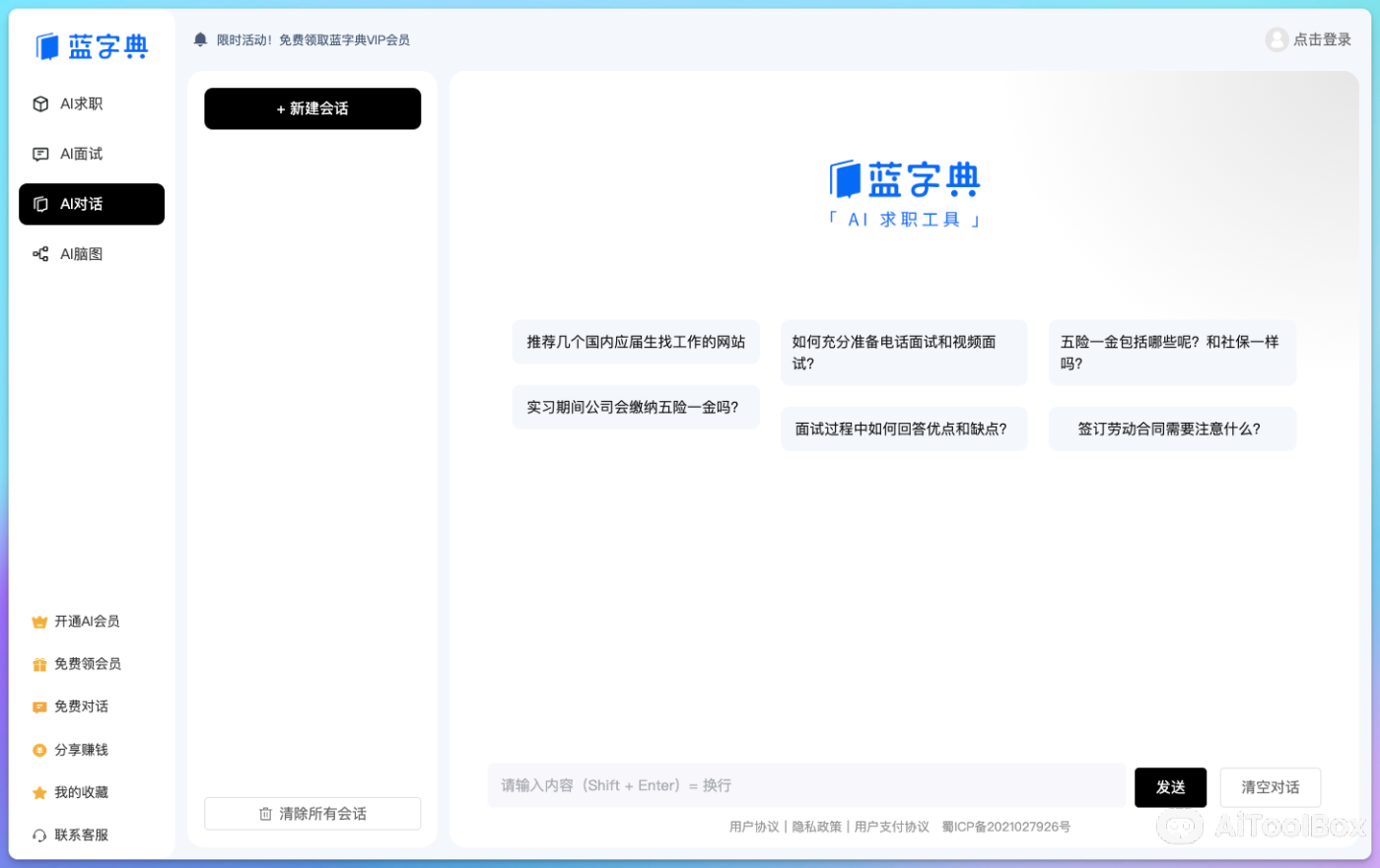Open AI面试 via its chat bubble icon

coord(40,154)
